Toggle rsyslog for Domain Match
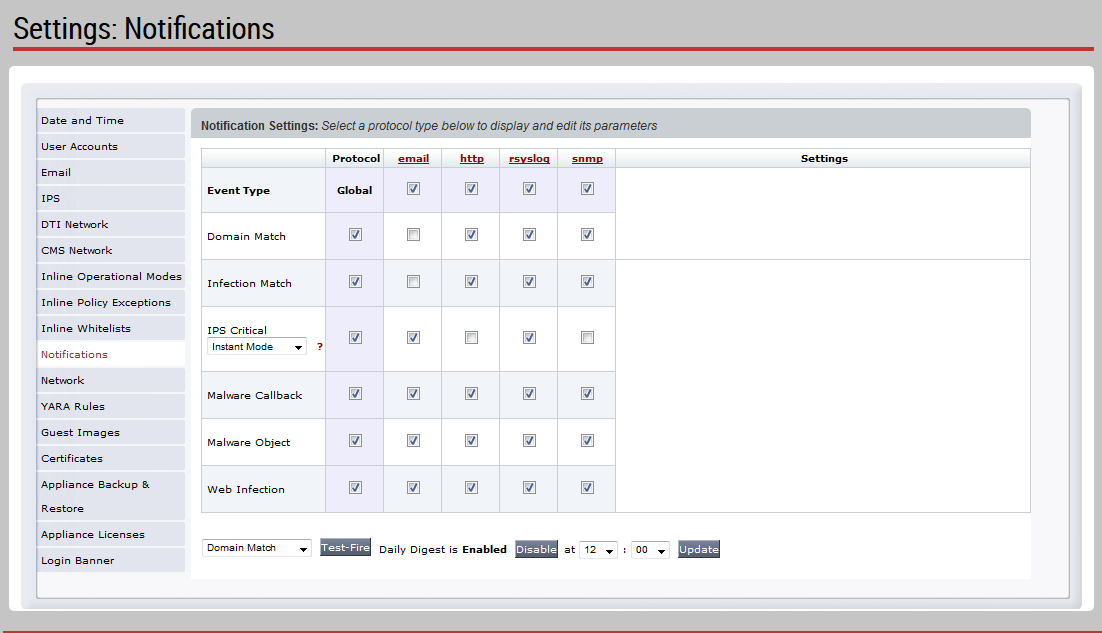This screenshot has height=633, width=1102. [529, 235]
